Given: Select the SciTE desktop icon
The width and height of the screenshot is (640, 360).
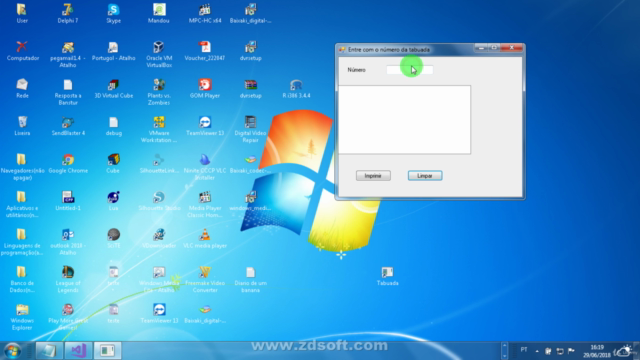Looking at the screenshot, I should (x=113, y=238).
